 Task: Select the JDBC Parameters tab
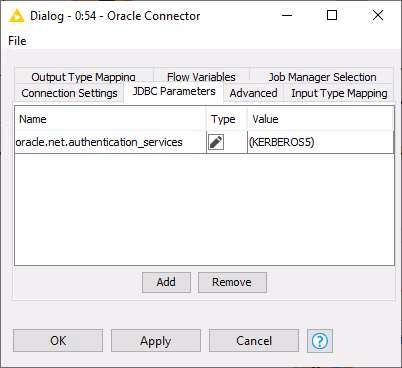[x=174, y=91]
